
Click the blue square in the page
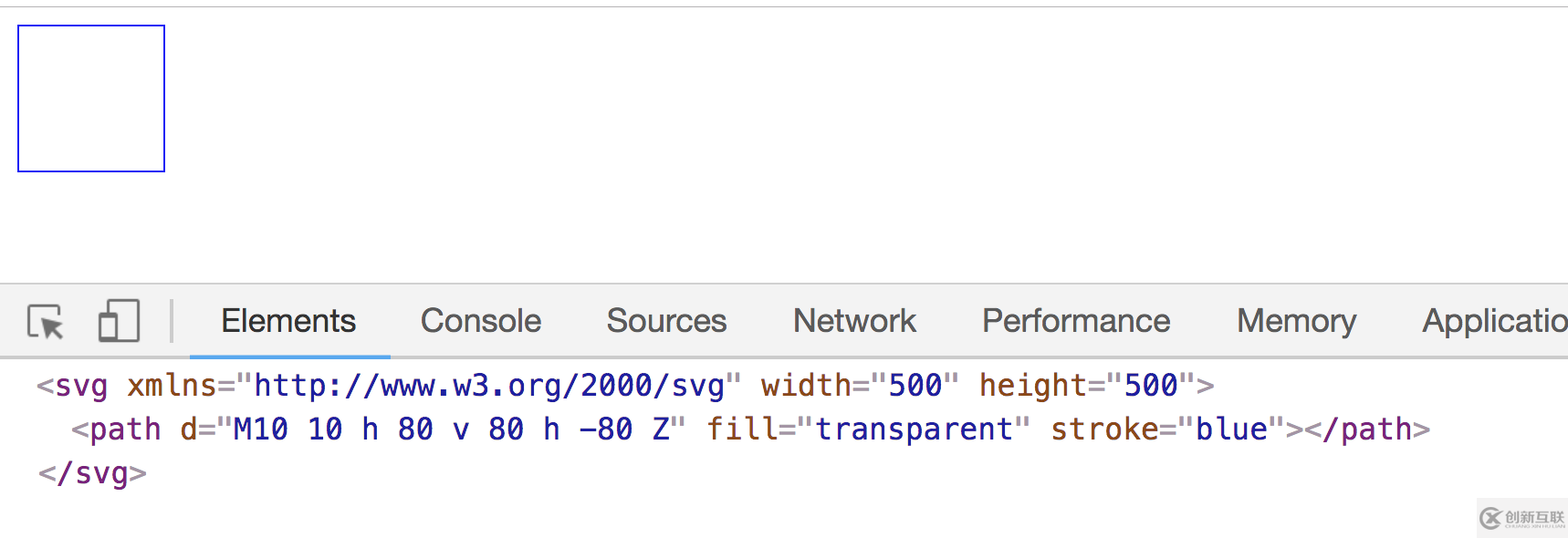coord(91,98)
